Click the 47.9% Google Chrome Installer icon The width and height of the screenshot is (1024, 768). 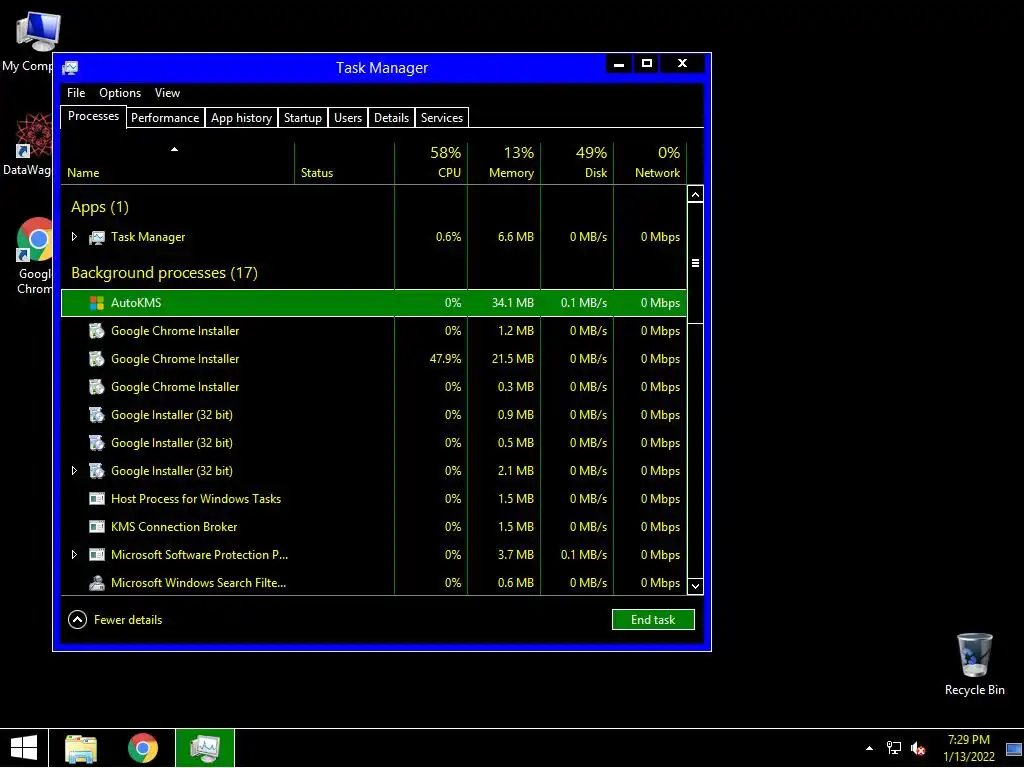pos(97,359)
